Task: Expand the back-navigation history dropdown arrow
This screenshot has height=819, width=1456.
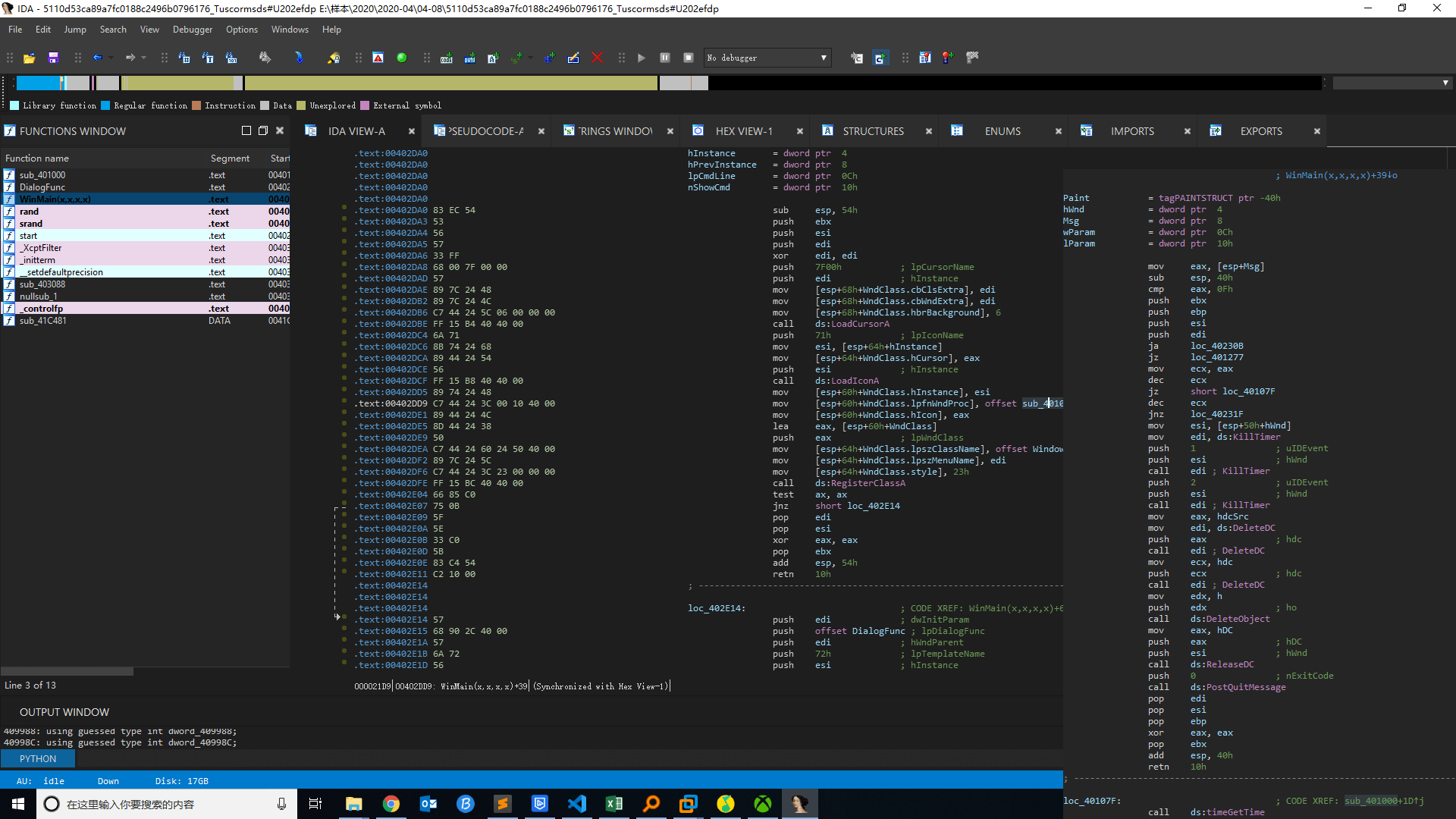Action: tap(111, 58)
